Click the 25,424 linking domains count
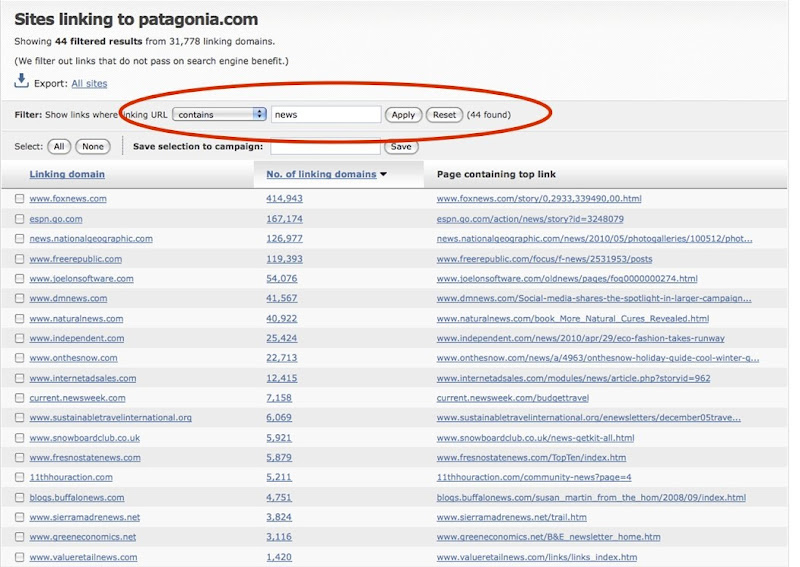 pos(282,338)
